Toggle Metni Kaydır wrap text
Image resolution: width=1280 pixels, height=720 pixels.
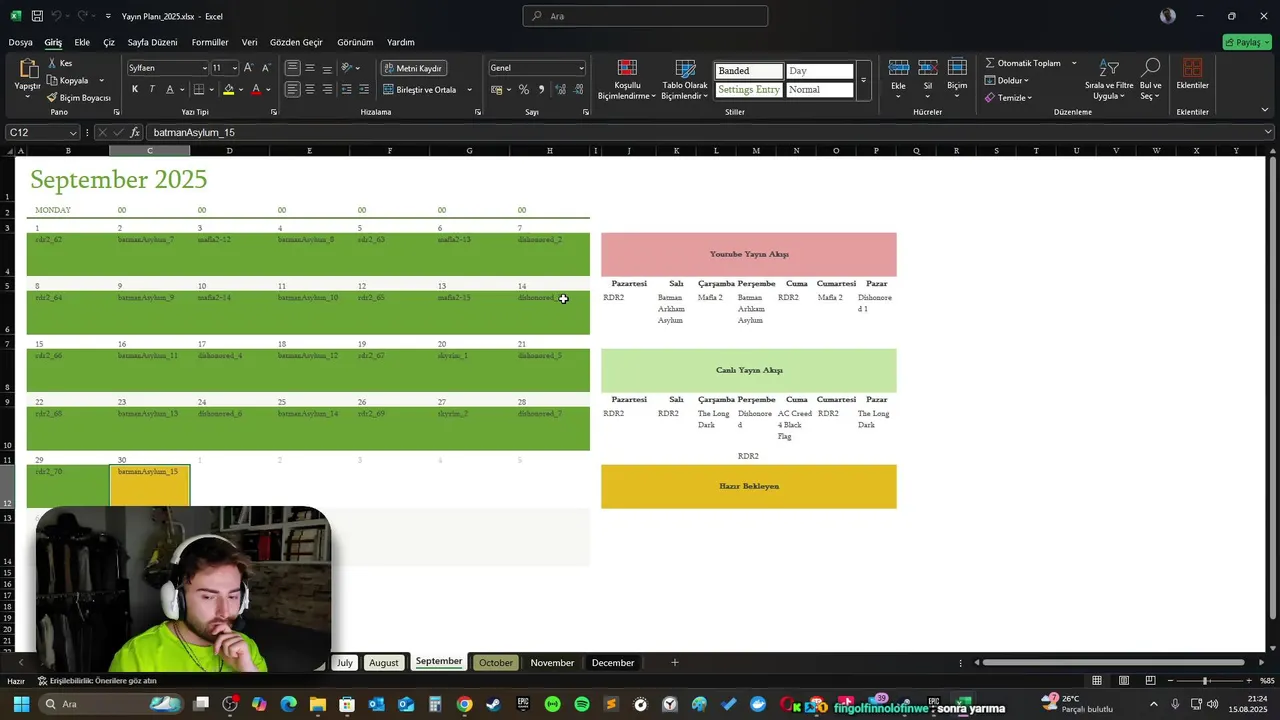[x=413, y=68]
